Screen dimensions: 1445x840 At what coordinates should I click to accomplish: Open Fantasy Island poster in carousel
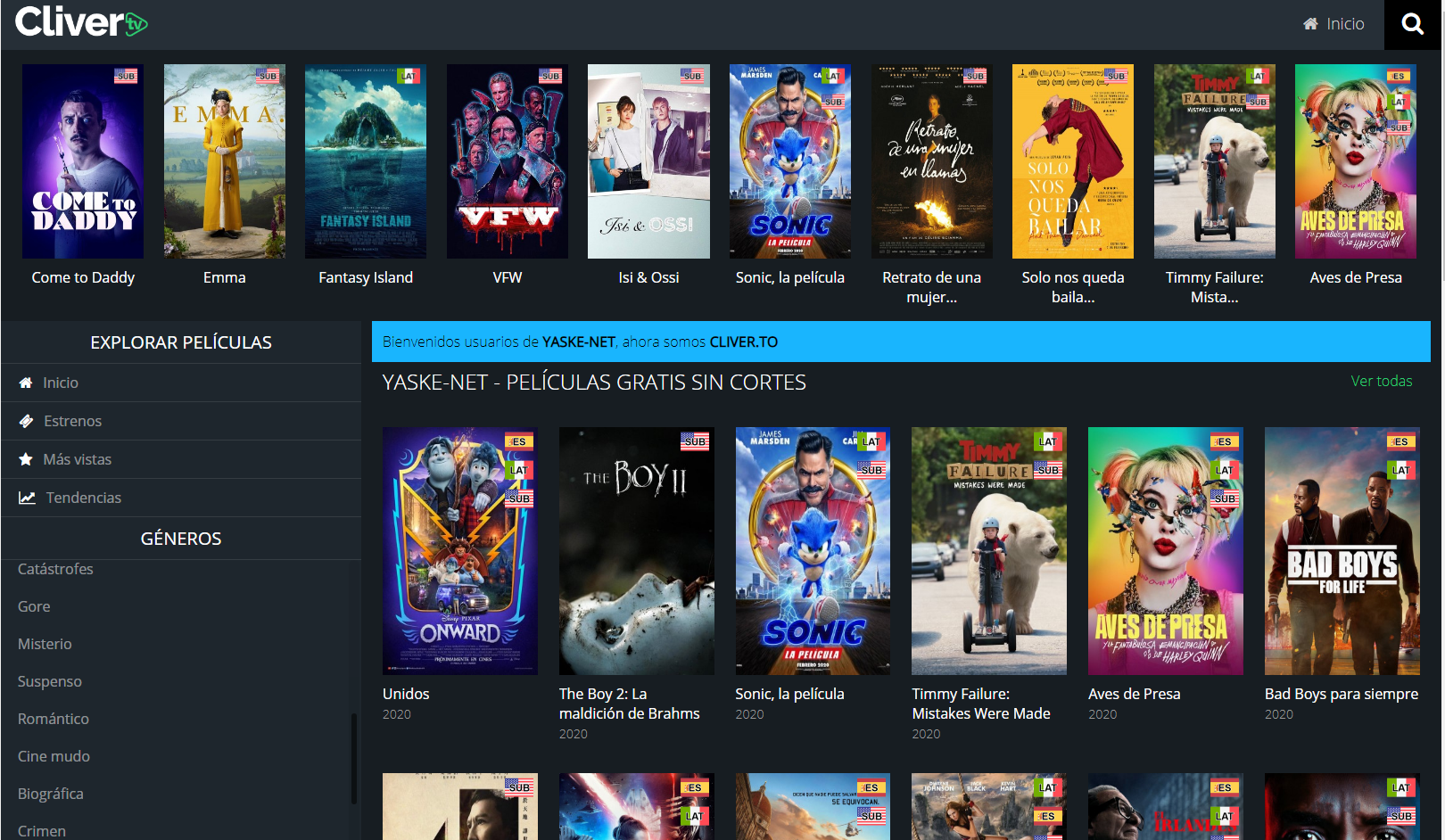point(366,161)
